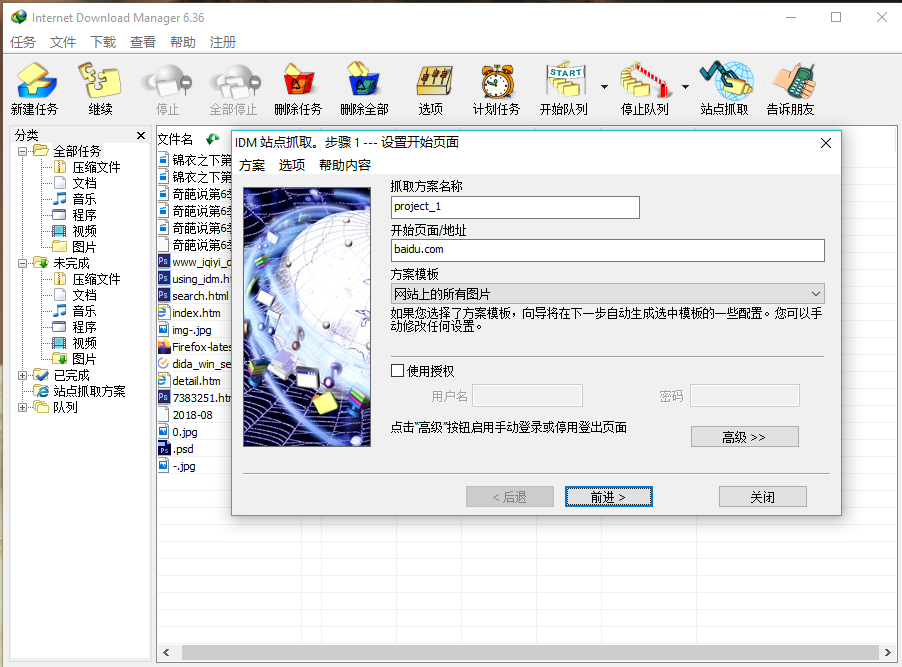This screenshot has width=902, height=667.
Task: Select 视频 under 全部任务
Action: [x=75, y=231]
